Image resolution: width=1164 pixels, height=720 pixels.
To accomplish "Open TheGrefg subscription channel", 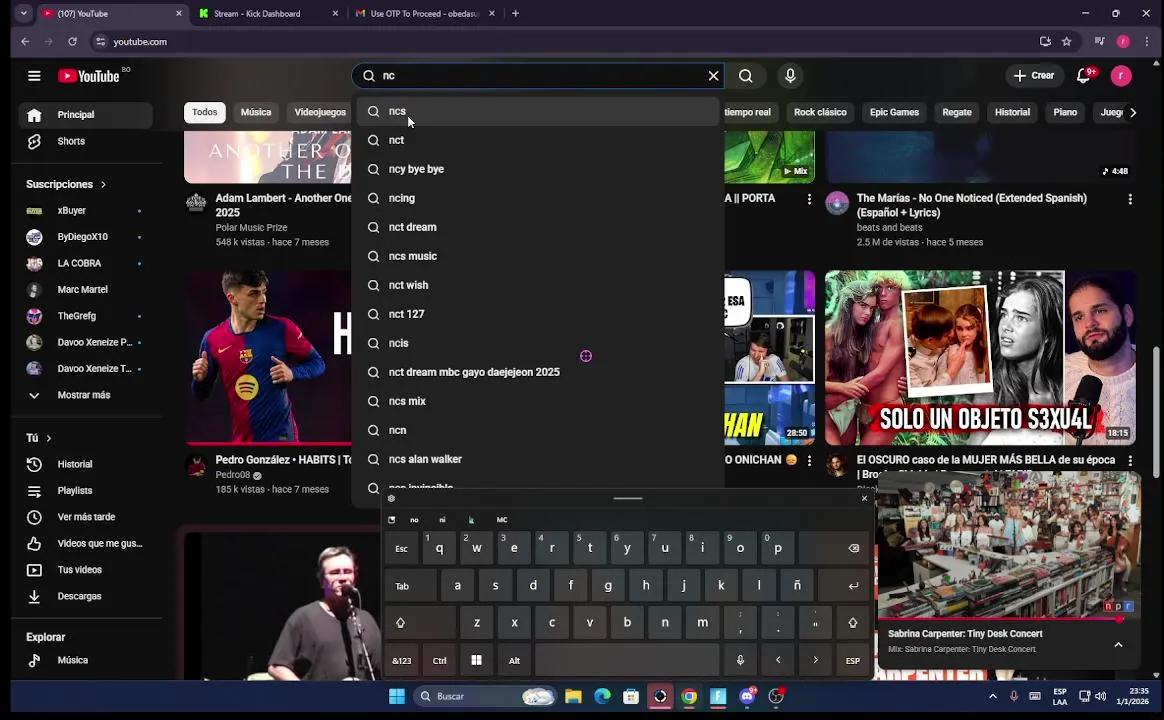I will (x=85, y=316).
